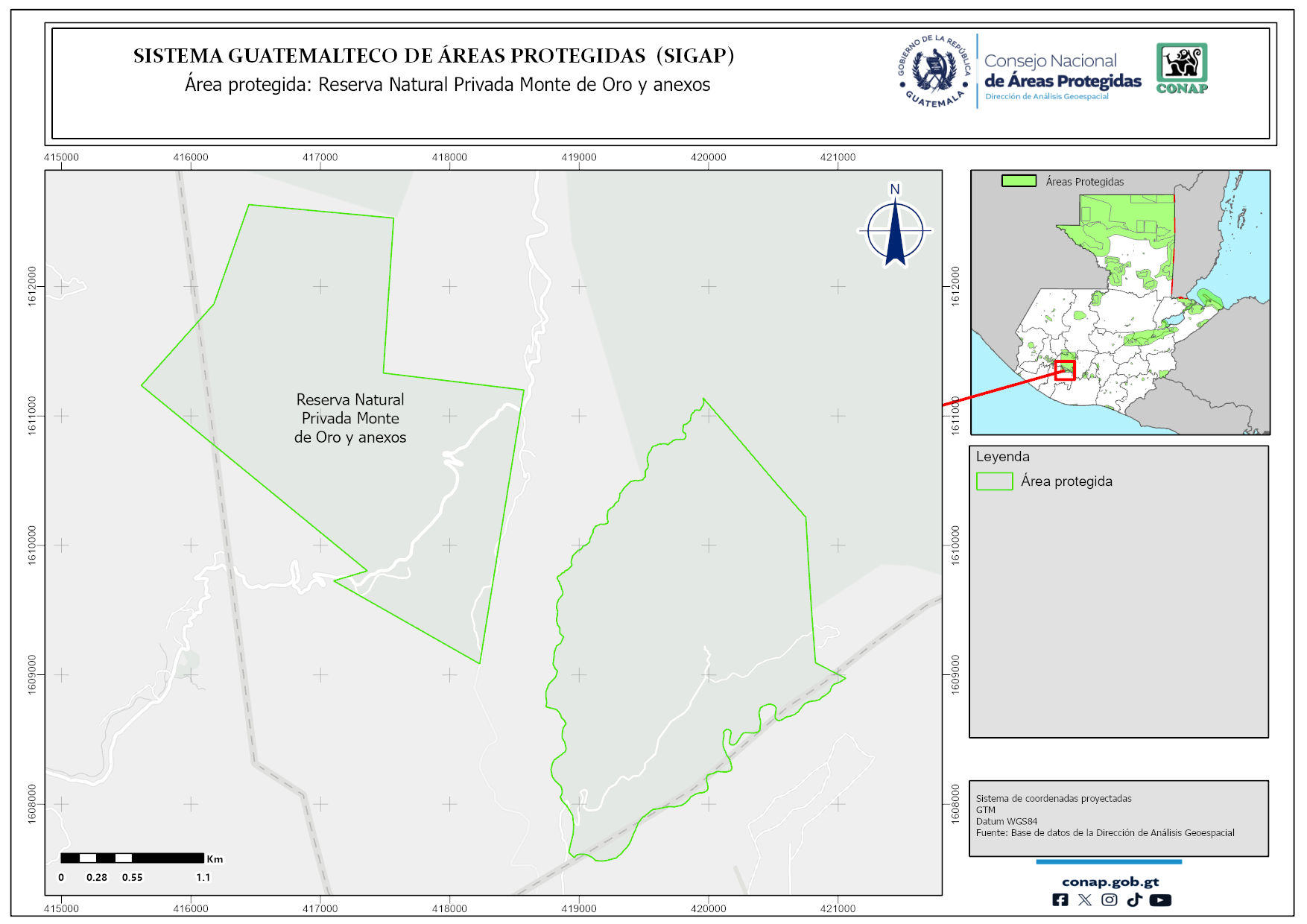
Task: Click the Consejo Nacional de Áreas Protegidas text
Action: pos(1062,72)
